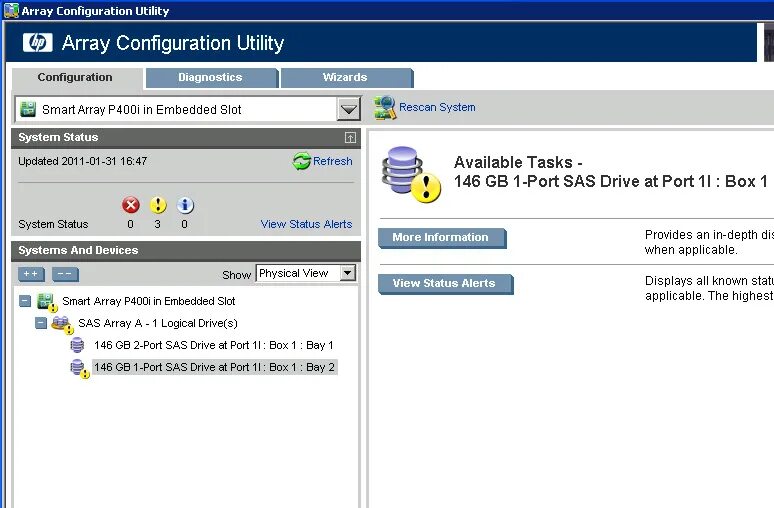Select the 146 GB 1-Port SAS Drive Bay 2
Image resolution: width=774 pixels, height=508 pixels.
point(215,367)
